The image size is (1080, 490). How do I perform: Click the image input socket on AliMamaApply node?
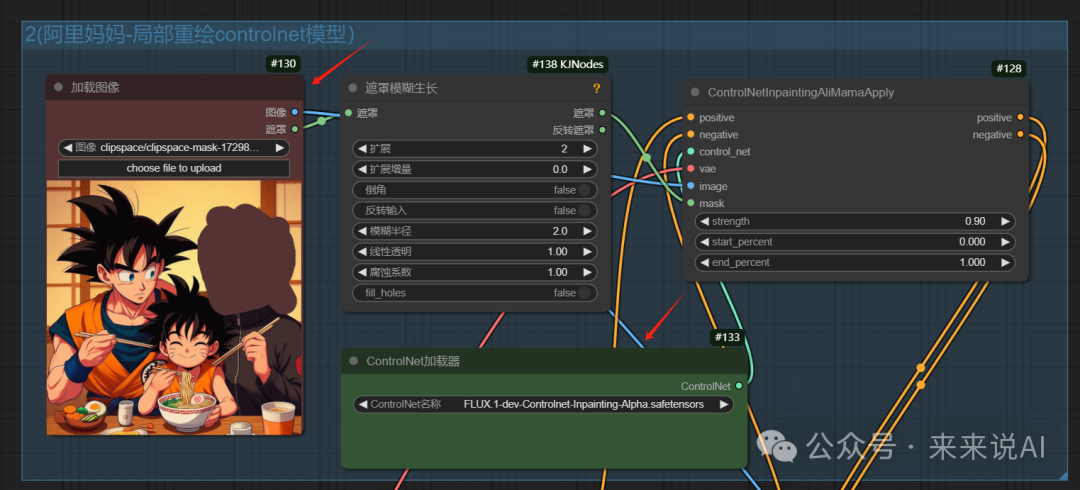click(x=691, y=186)
